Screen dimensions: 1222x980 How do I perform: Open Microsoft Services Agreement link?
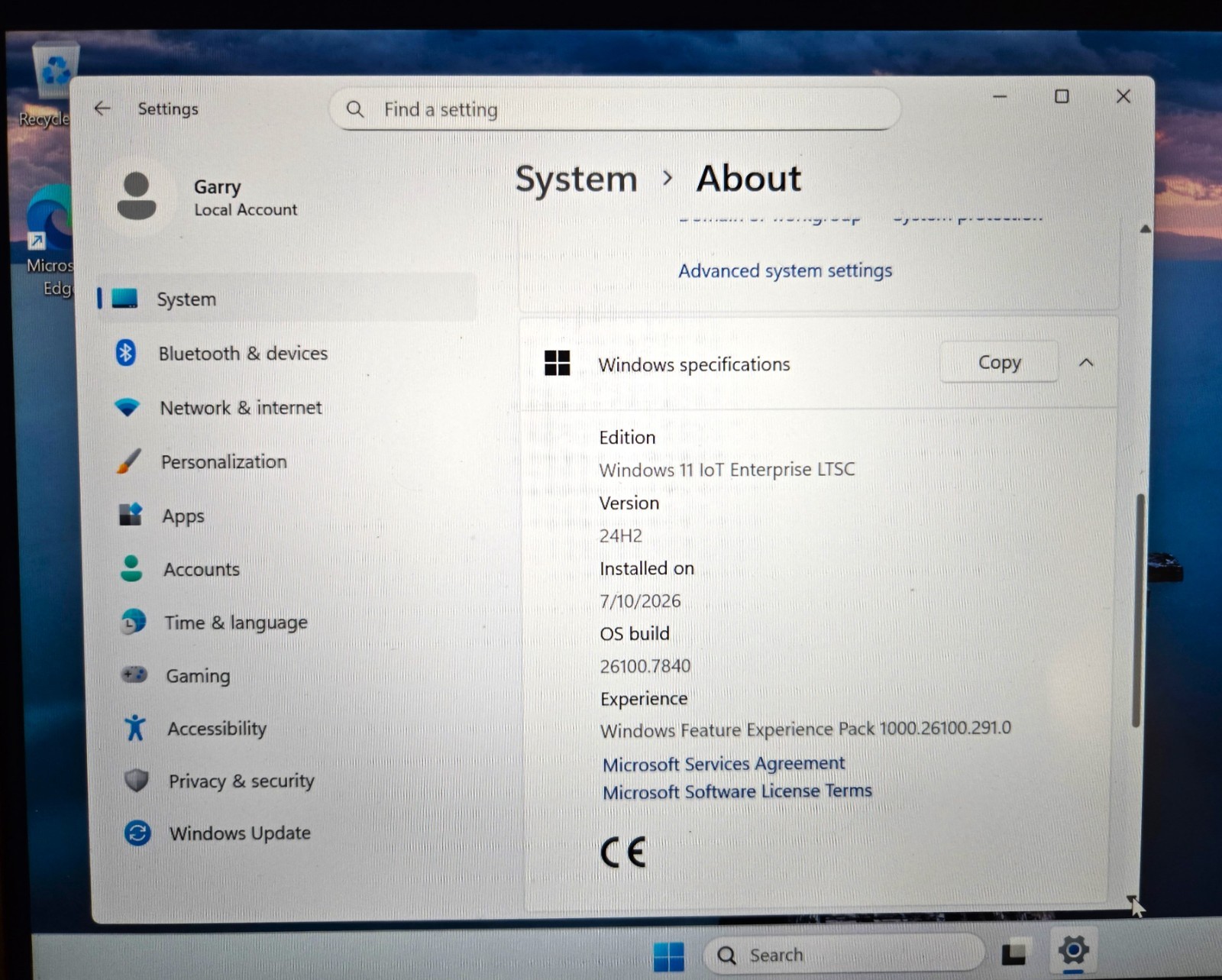point(723,764)
